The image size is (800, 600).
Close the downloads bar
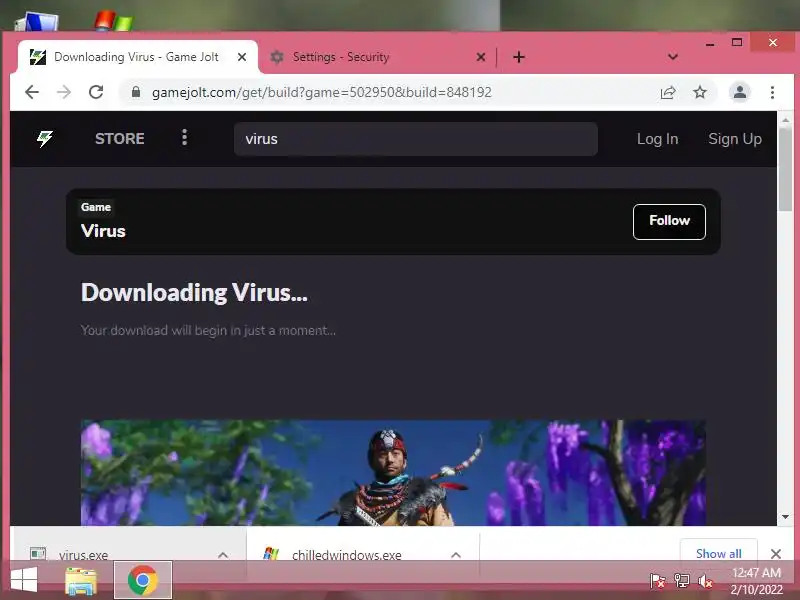pos(776,554)
